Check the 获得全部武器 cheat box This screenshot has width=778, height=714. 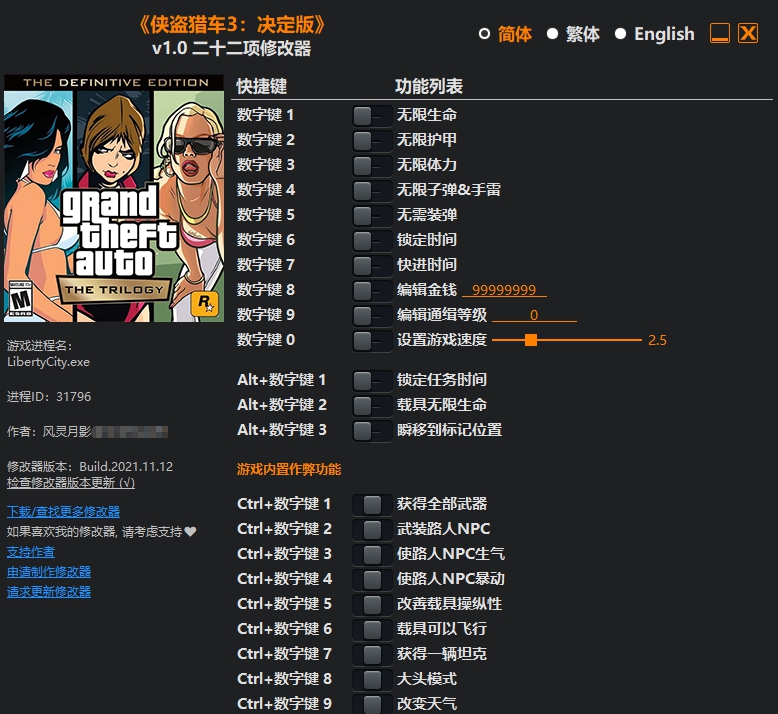point(372,504)
